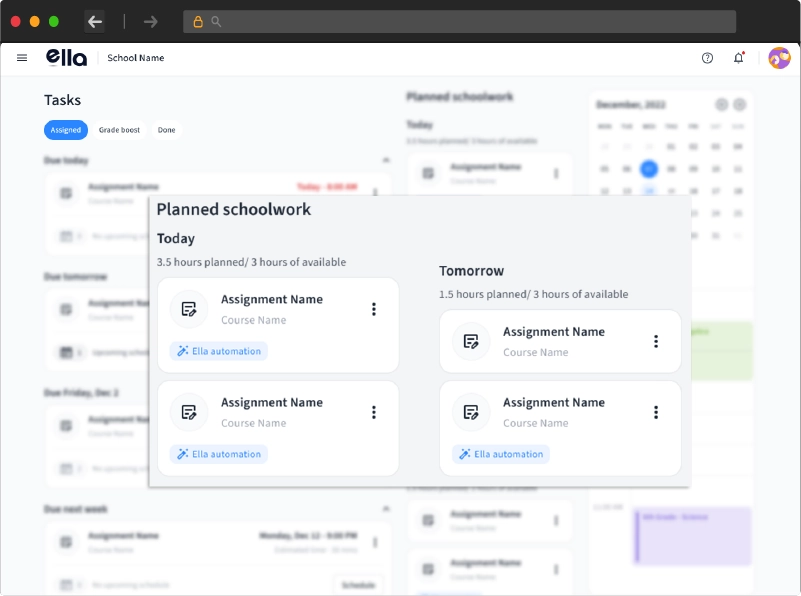Open the notifications bell
The image size is (801, 596).
[739, 58]
